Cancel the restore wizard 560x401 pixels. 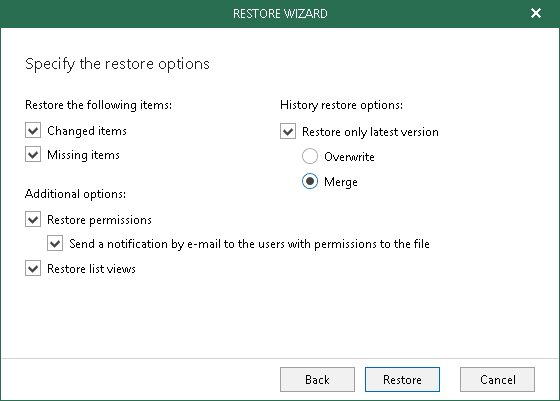pyautogui.click(x=498, y=380)
